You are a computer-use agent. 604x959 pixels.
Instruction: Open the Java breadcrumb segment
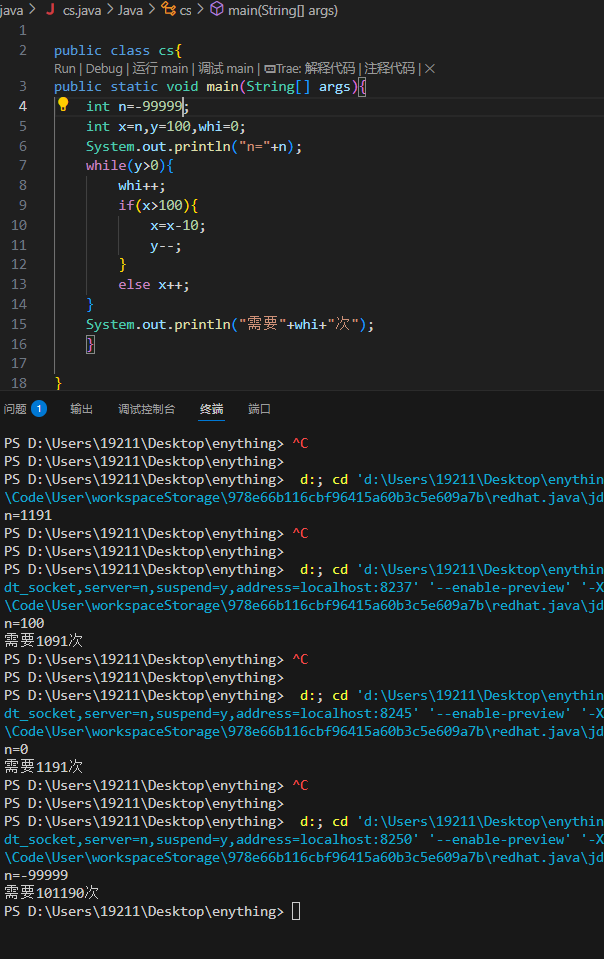130,10
